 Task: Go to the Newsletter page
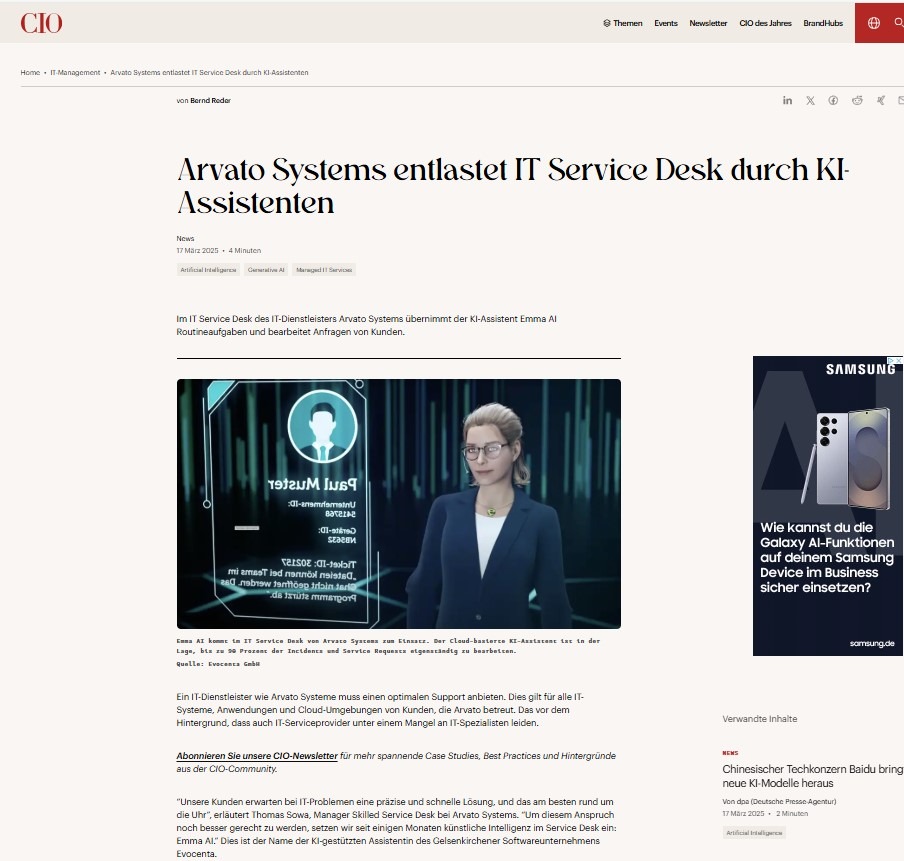[x=708, y=23]
